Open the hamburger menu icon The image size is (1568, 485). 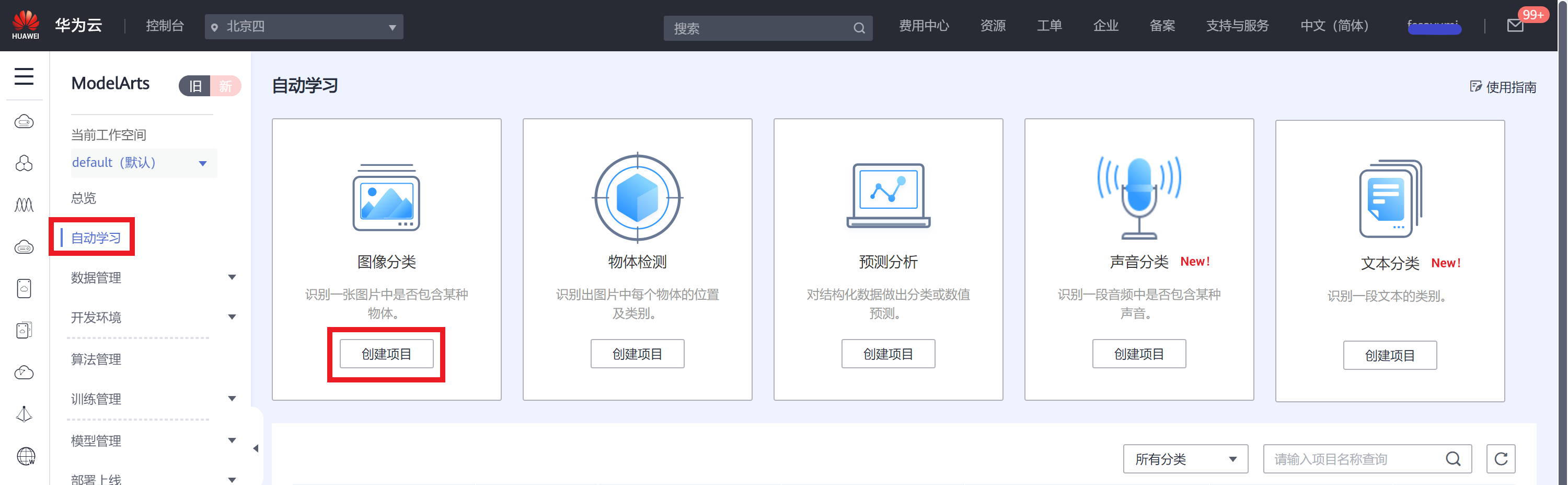point(24,77)
